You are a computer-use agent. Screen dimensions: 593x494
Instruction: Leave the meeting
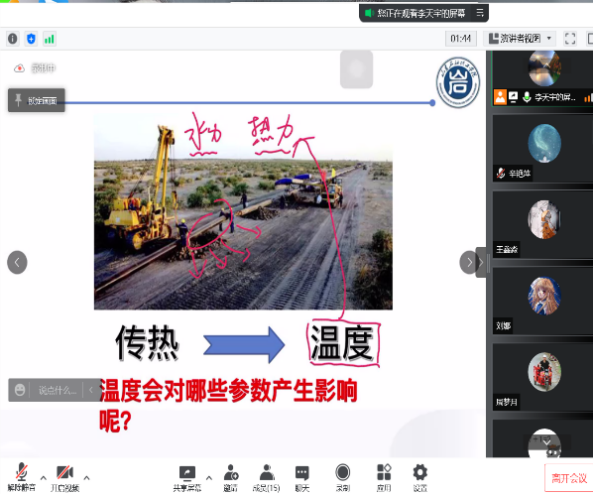pyautogui.click(x=569, y=478)
